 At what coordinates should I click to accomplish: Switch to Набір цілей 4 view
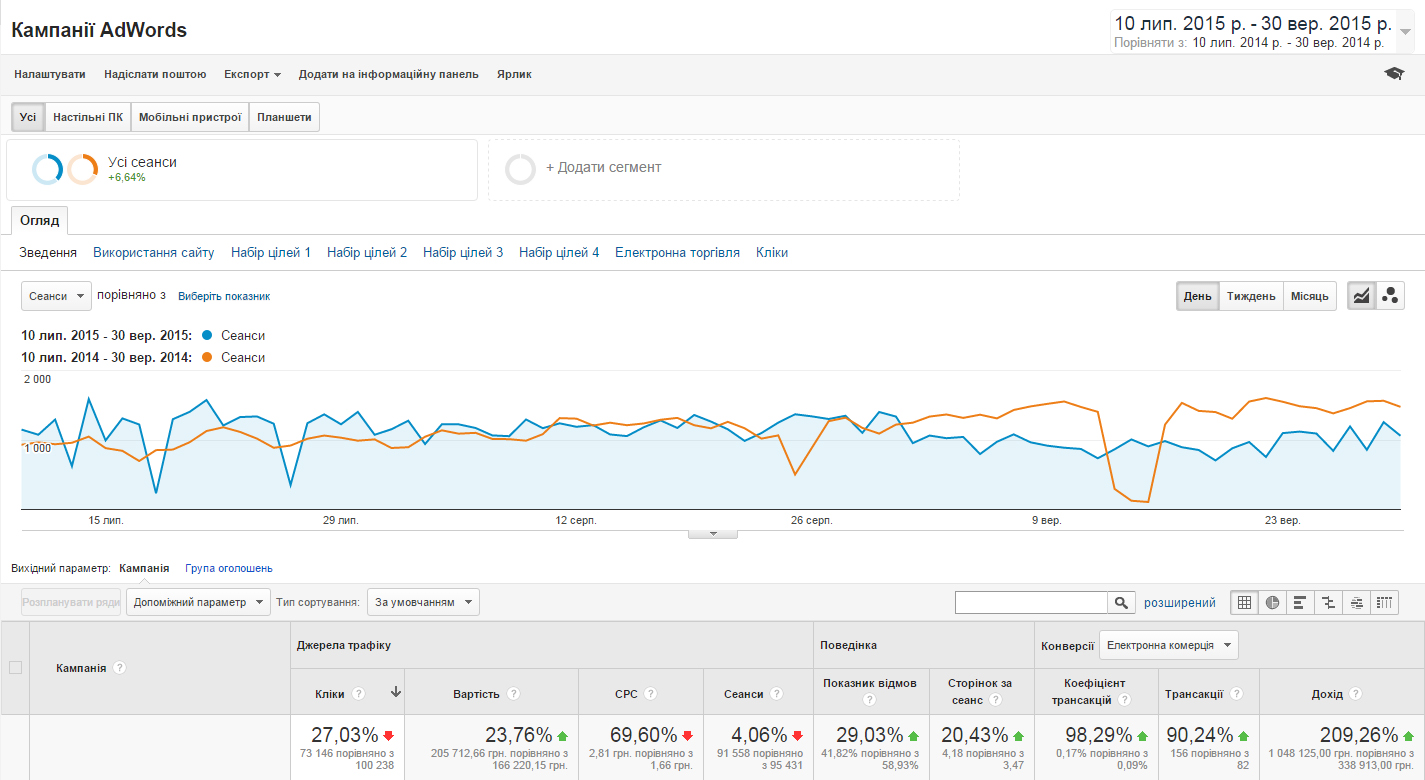559,253
